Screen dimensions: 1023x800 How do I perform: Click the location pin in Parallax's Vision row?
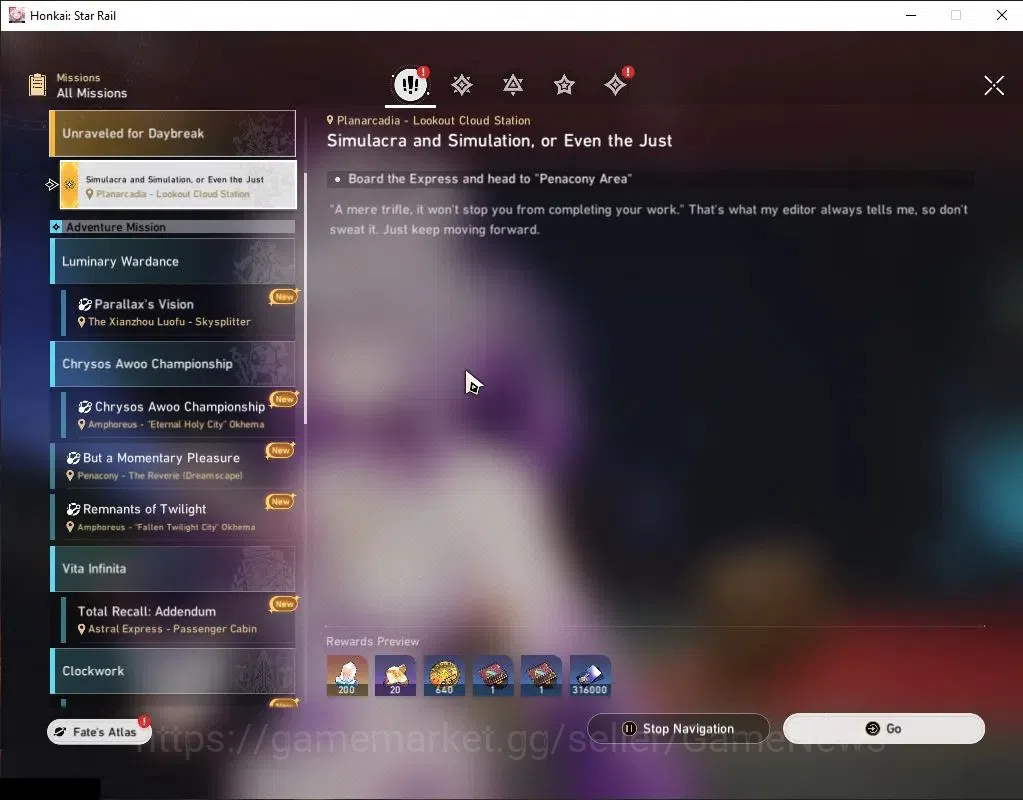(82, 322)
